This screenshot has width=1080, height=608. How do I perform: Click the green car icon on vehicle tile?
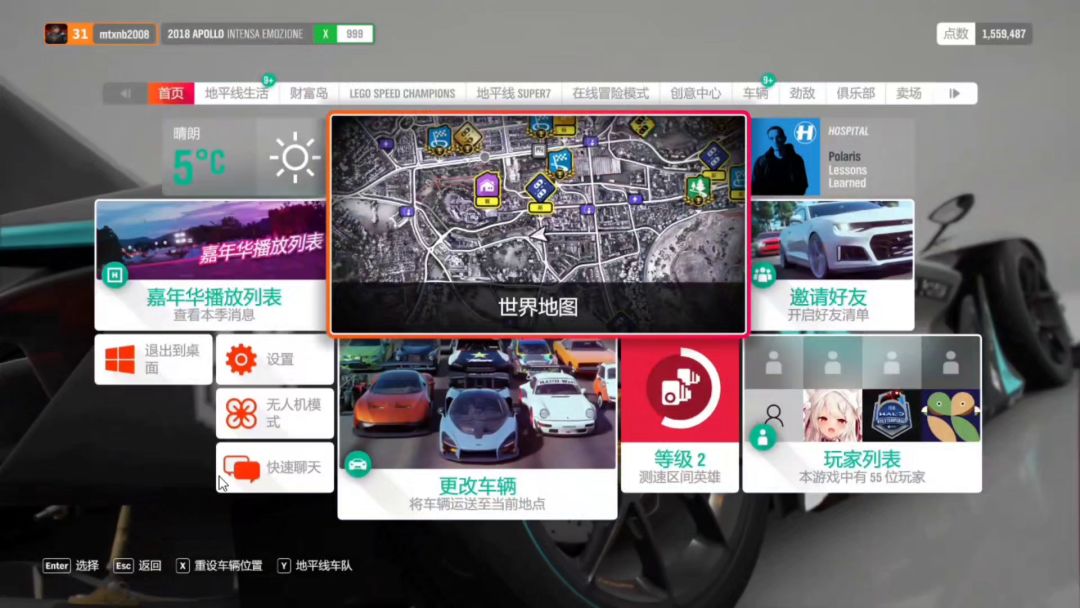pos(358,464)
